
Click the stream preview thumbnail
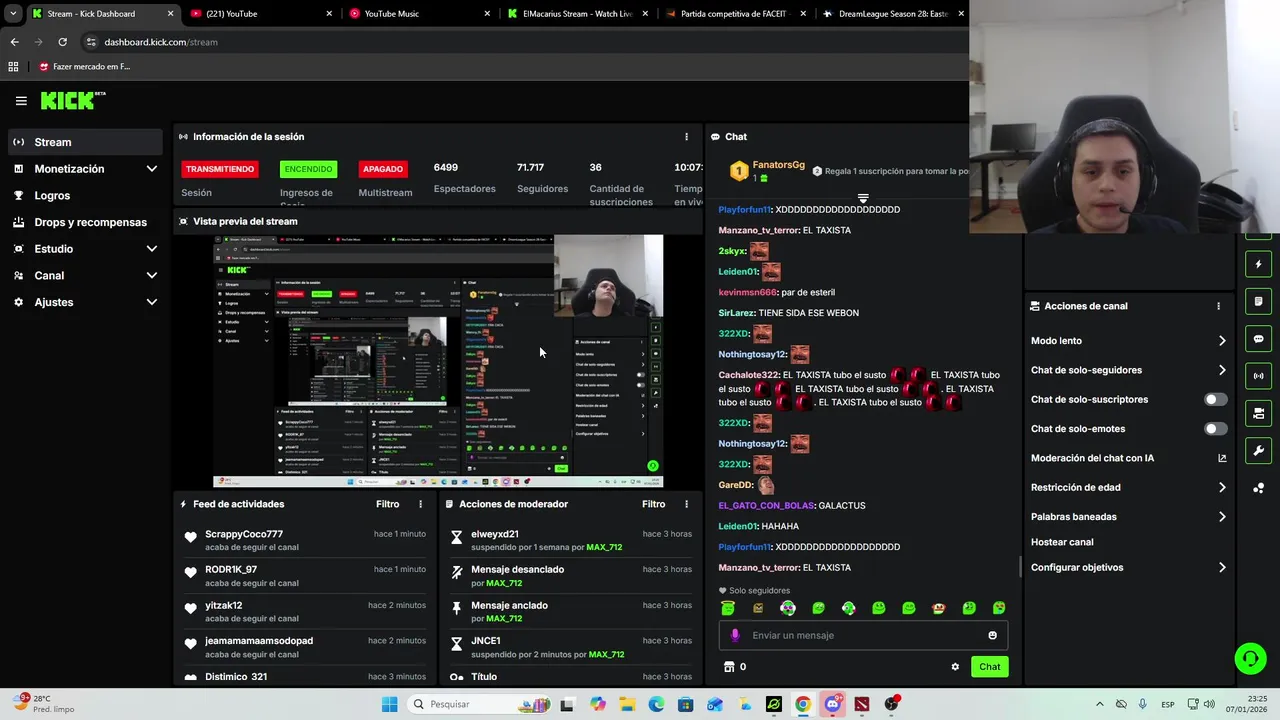pyautogui.click(x=438, y=362)
